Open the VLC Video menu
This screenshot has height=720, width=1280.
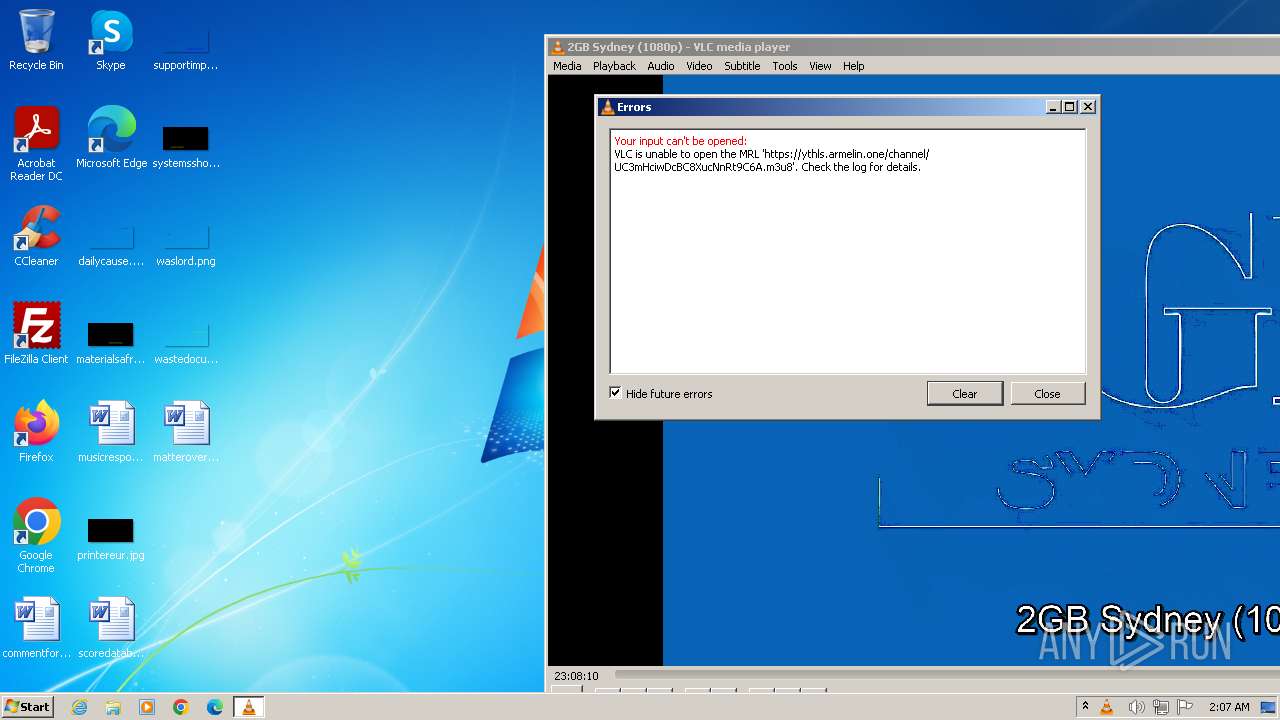pos(699,66)
